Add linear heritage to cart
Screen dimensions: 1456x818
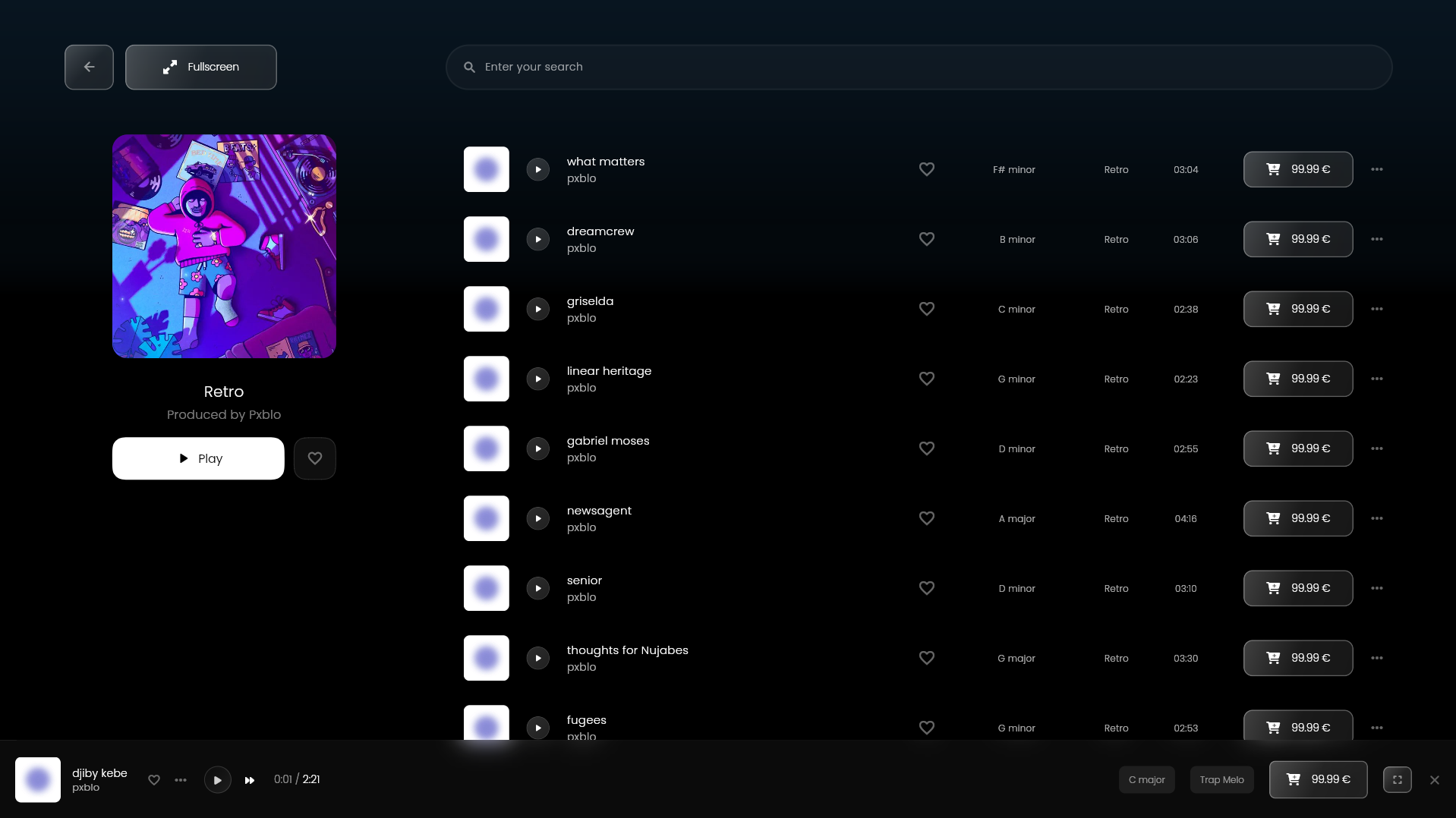(x=1298, y=379)
